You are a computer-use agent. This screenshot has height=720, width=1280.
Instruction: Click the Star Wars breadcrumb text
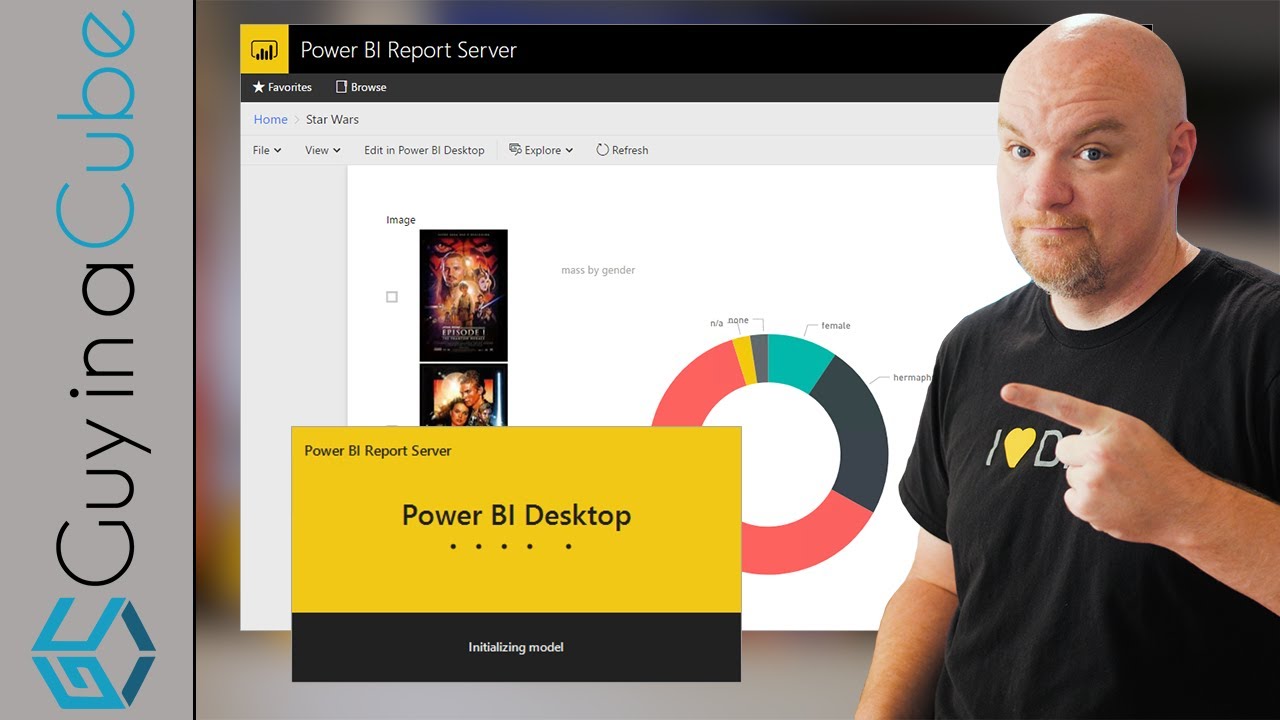332,119
